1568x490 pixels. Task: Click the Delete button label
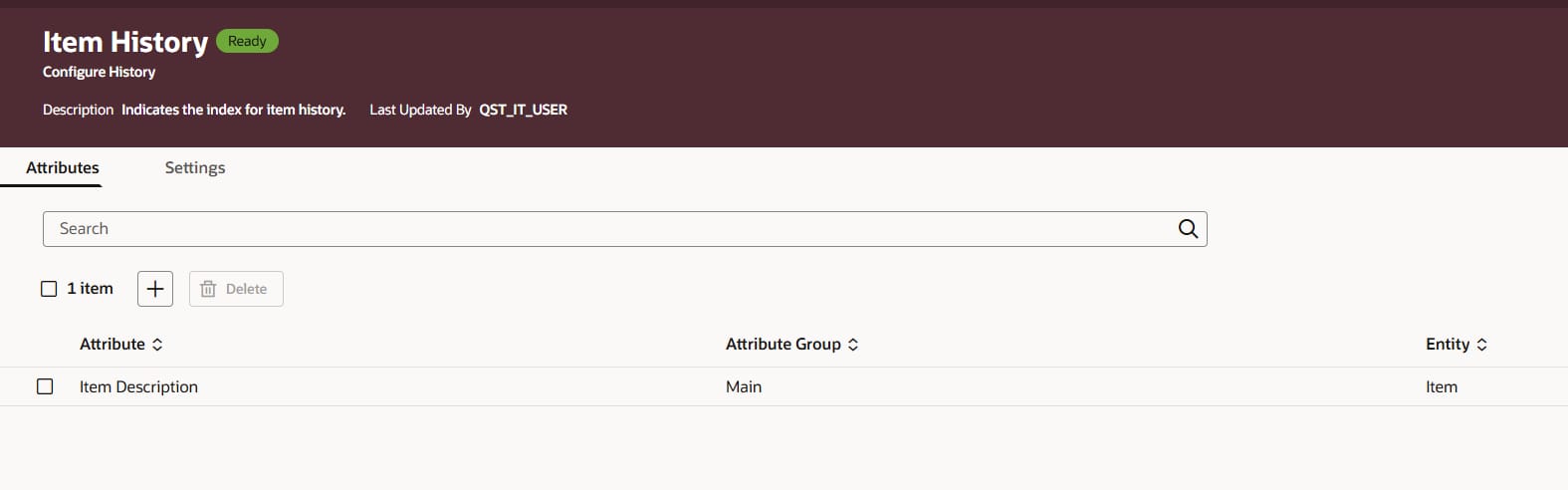point(246,289)
